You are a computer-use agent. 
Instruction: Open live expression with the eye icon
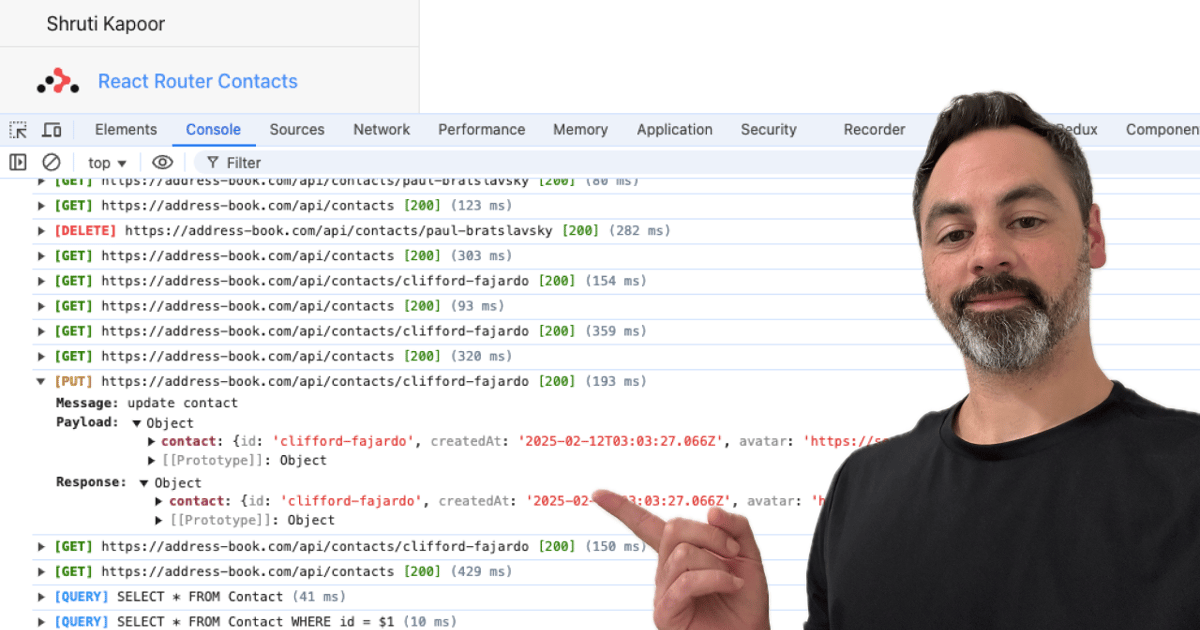pos(162,162)
